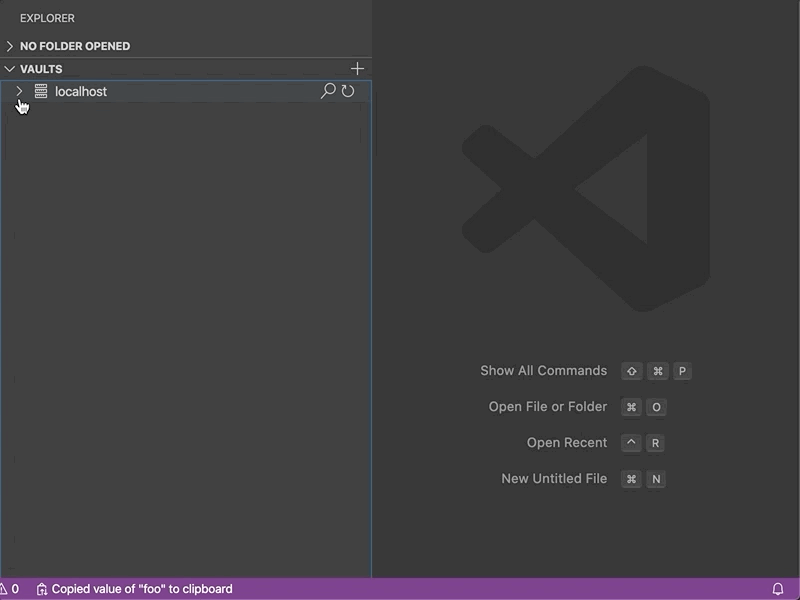The height and width of the screenshot is (600, 800).
Task: Search the localhost vault using the magnifier icon
Action: pyautogui.click(x=328, y=91)
